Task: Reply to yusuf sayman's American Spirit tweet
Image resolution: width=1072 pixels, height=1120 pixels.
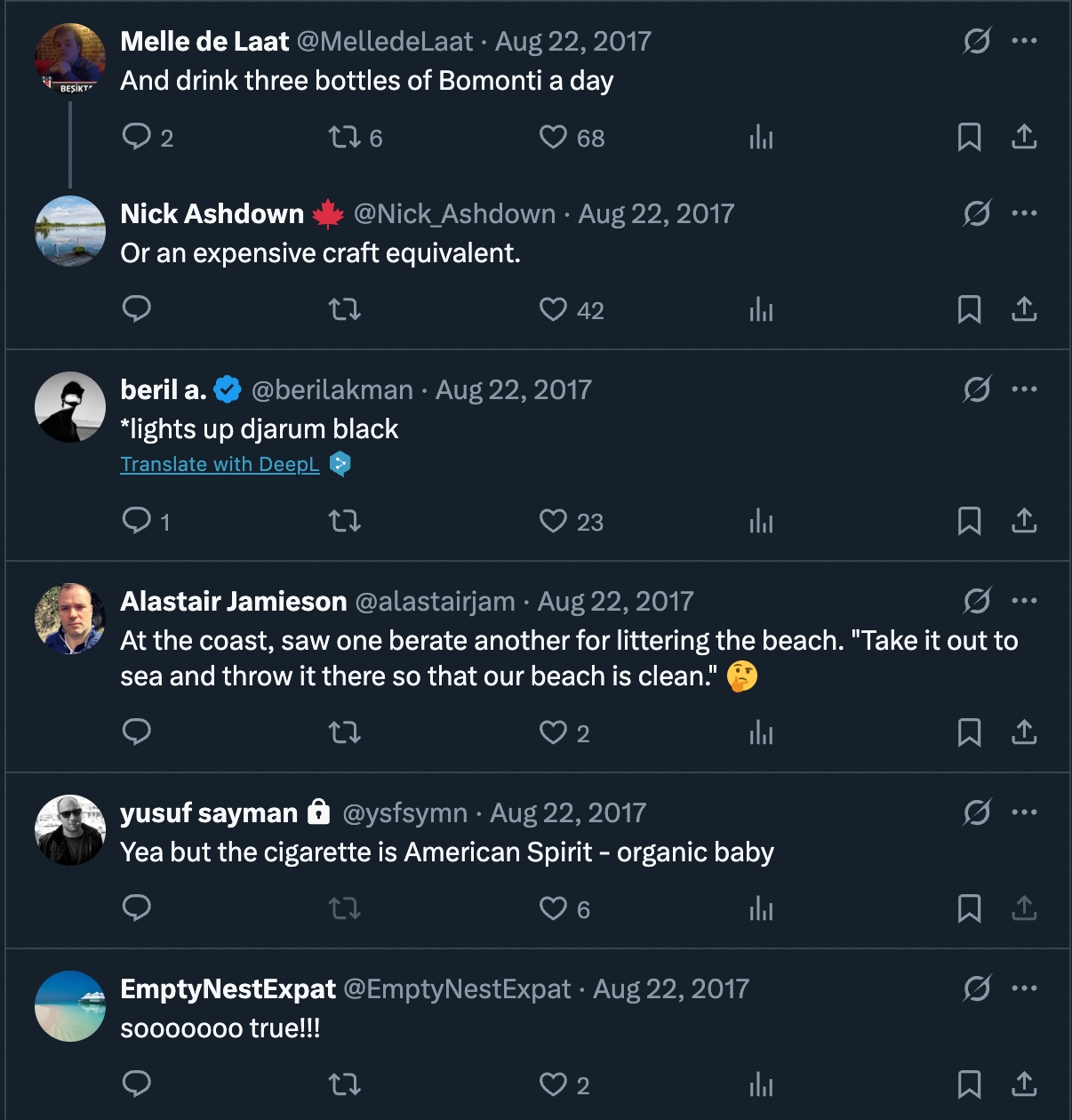Action: coord(136,908)
